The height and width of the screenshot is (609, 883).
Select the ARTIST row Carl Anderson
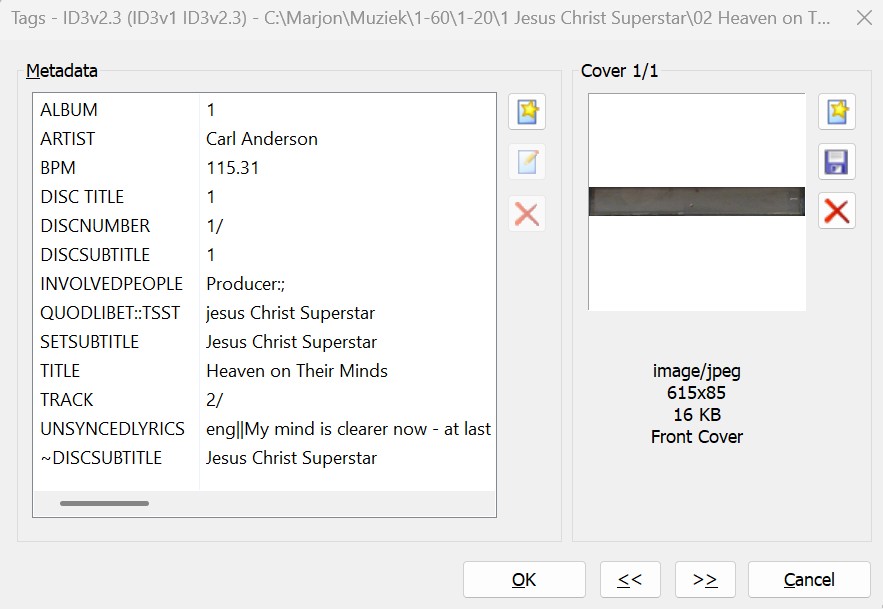[261, 139]
